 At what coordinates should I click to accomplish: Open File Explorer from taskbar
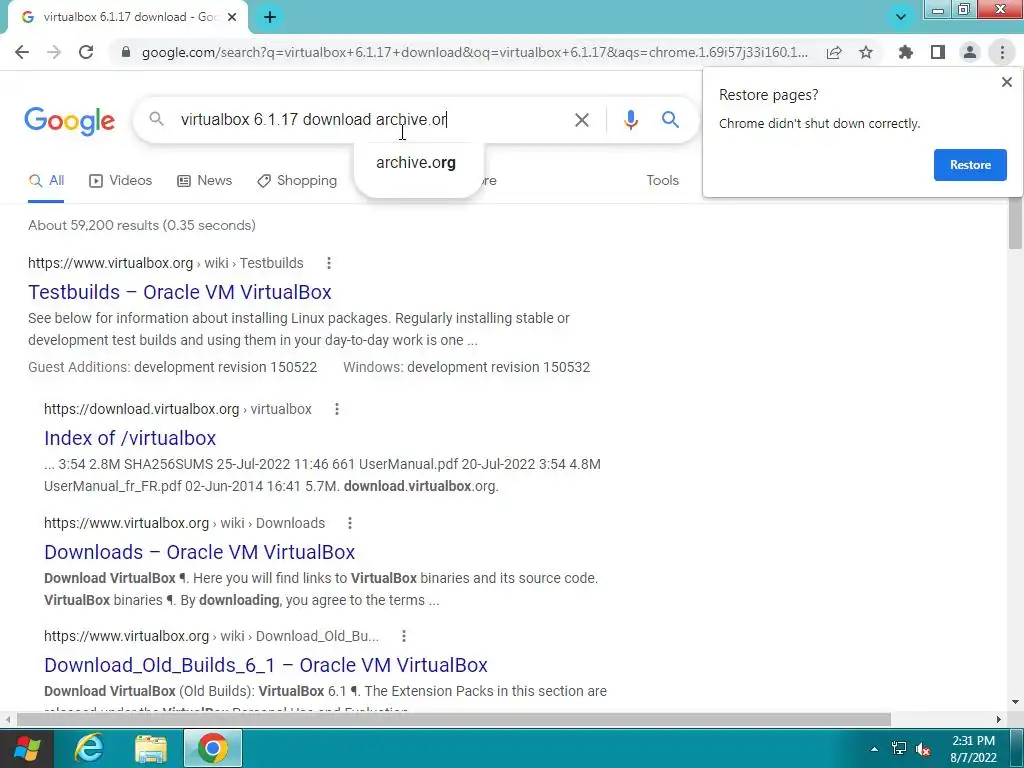tap(151, 748)
